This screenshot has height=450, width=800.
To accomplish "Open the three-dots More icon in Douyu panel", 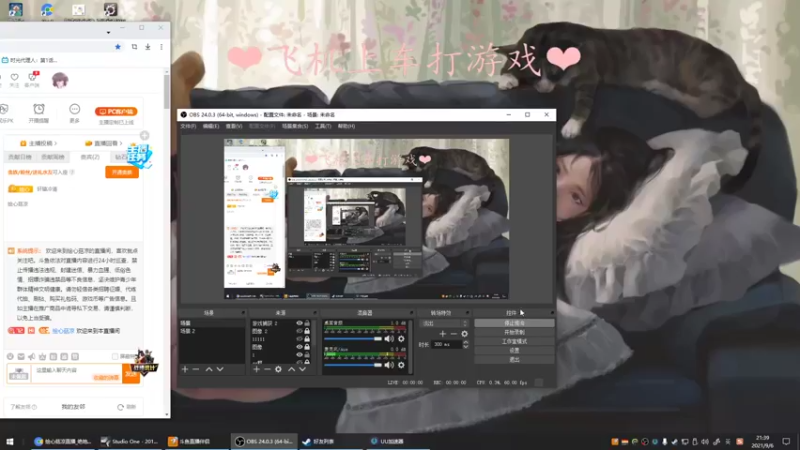I will 74,109.
